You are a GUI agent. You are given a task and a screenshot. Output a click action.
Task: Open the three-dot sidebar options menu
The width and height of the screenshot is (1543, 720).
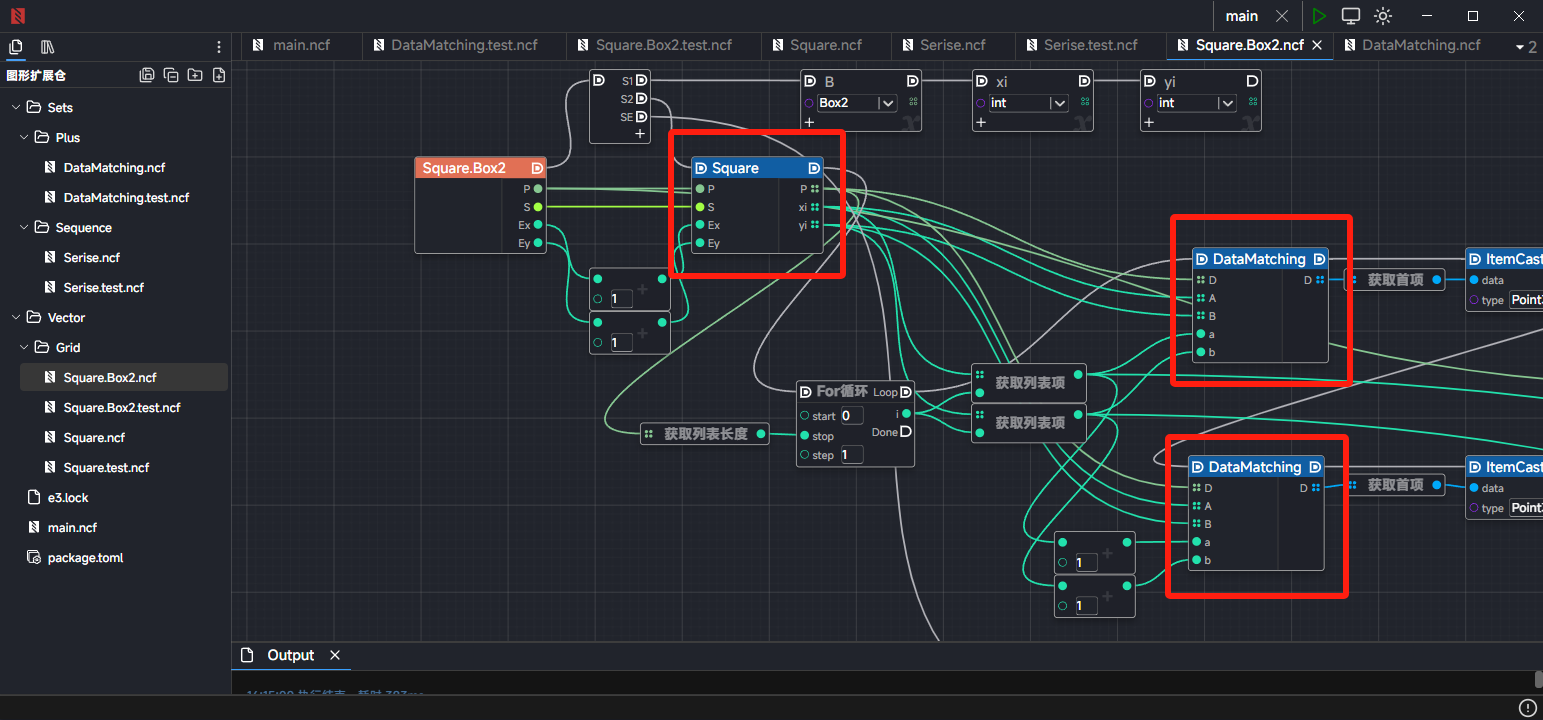click(x=219, y=47)
